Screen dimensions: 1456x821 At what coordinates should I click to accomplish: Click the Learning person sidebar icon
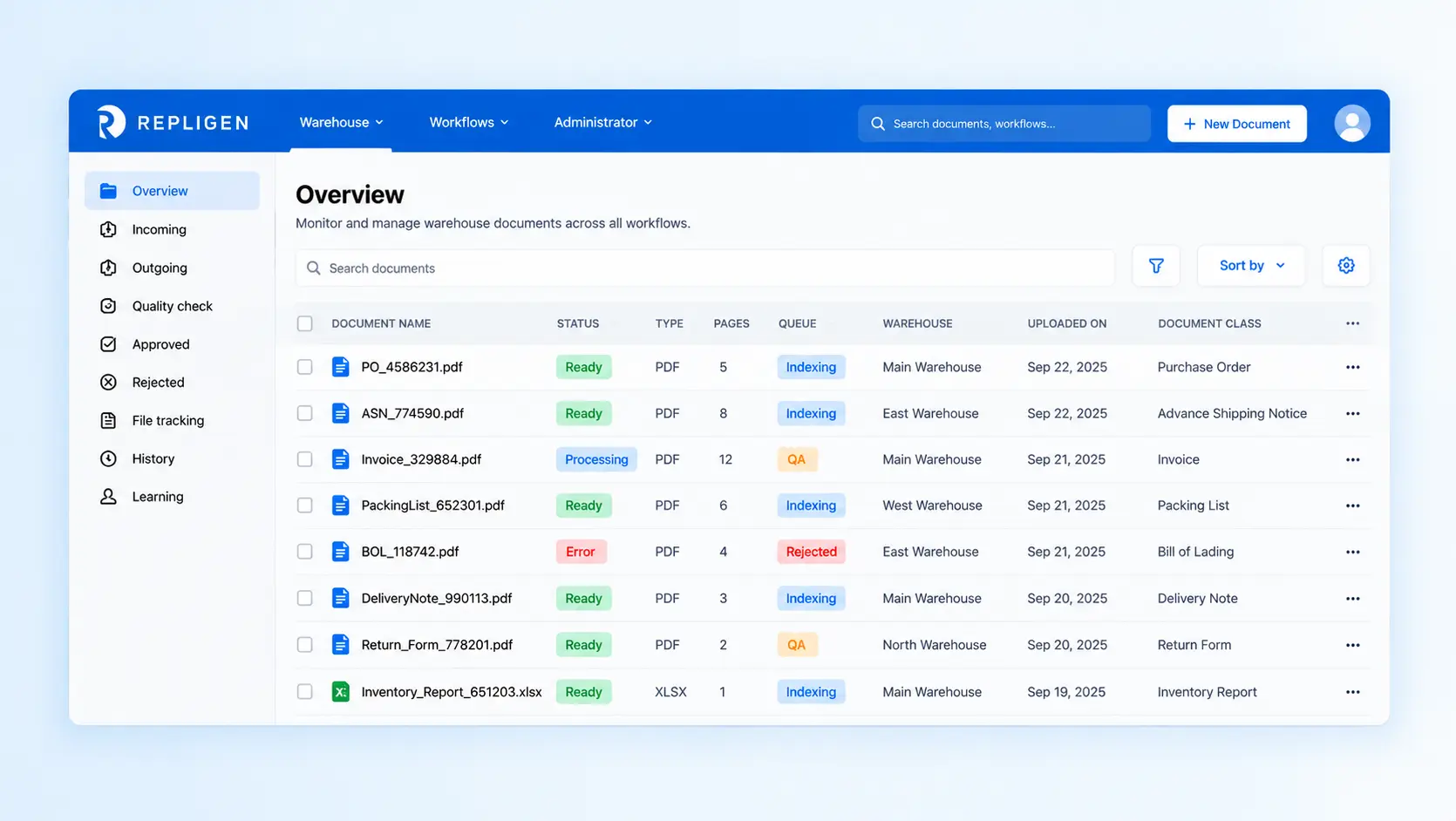click(108, 497)
